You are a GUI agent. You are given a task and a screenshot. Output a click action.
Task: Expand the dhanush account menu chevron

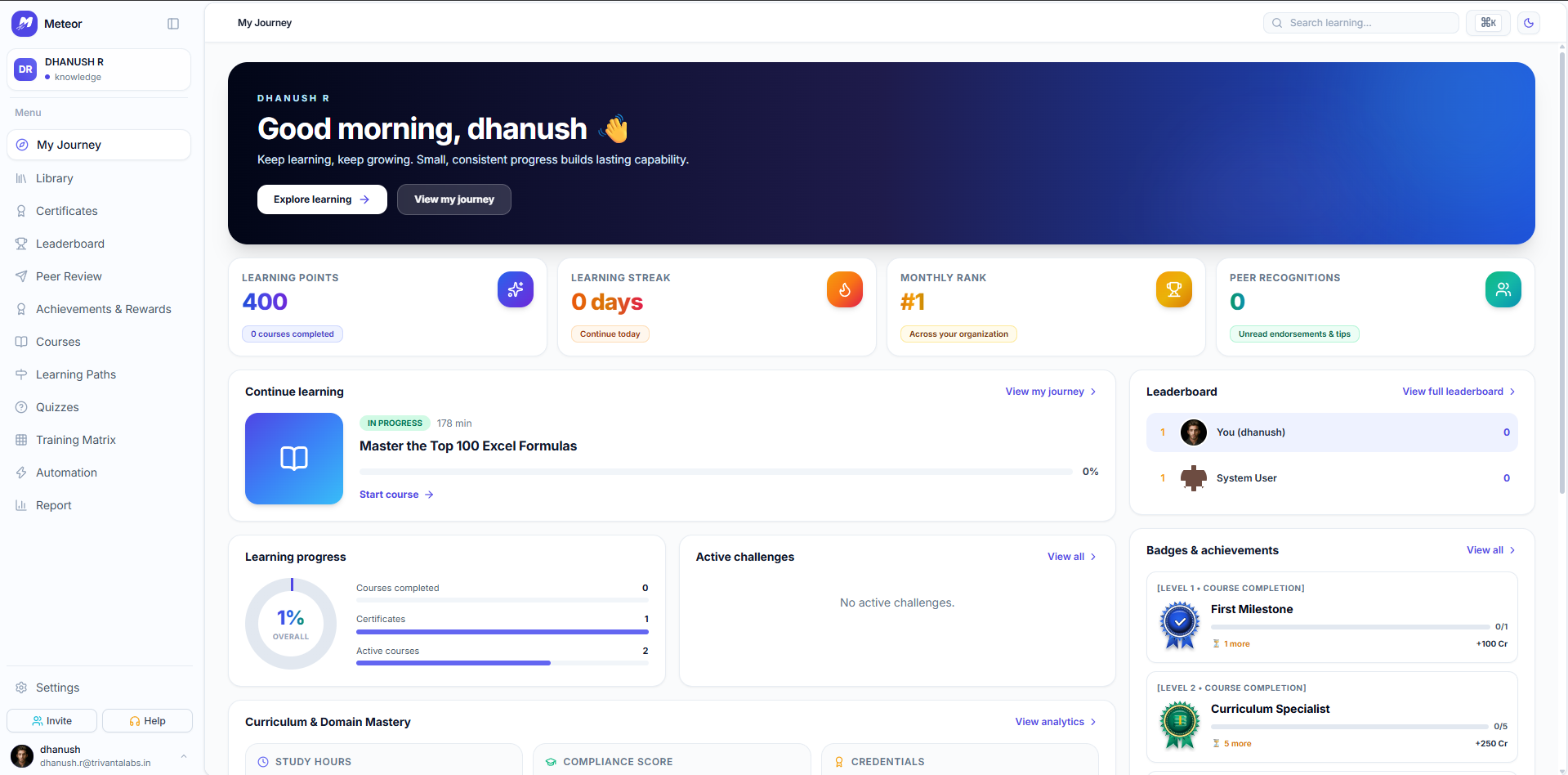click(x=184, y=756)
